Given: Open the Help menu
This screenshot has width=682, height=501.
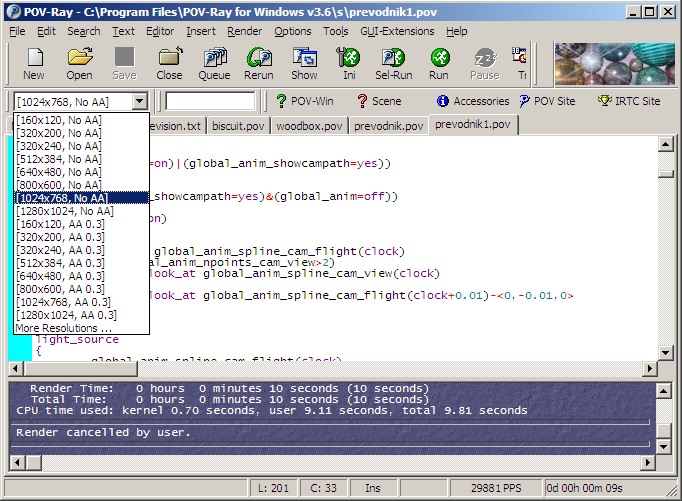Looking at the screenshot, I should tap(457, 31).
